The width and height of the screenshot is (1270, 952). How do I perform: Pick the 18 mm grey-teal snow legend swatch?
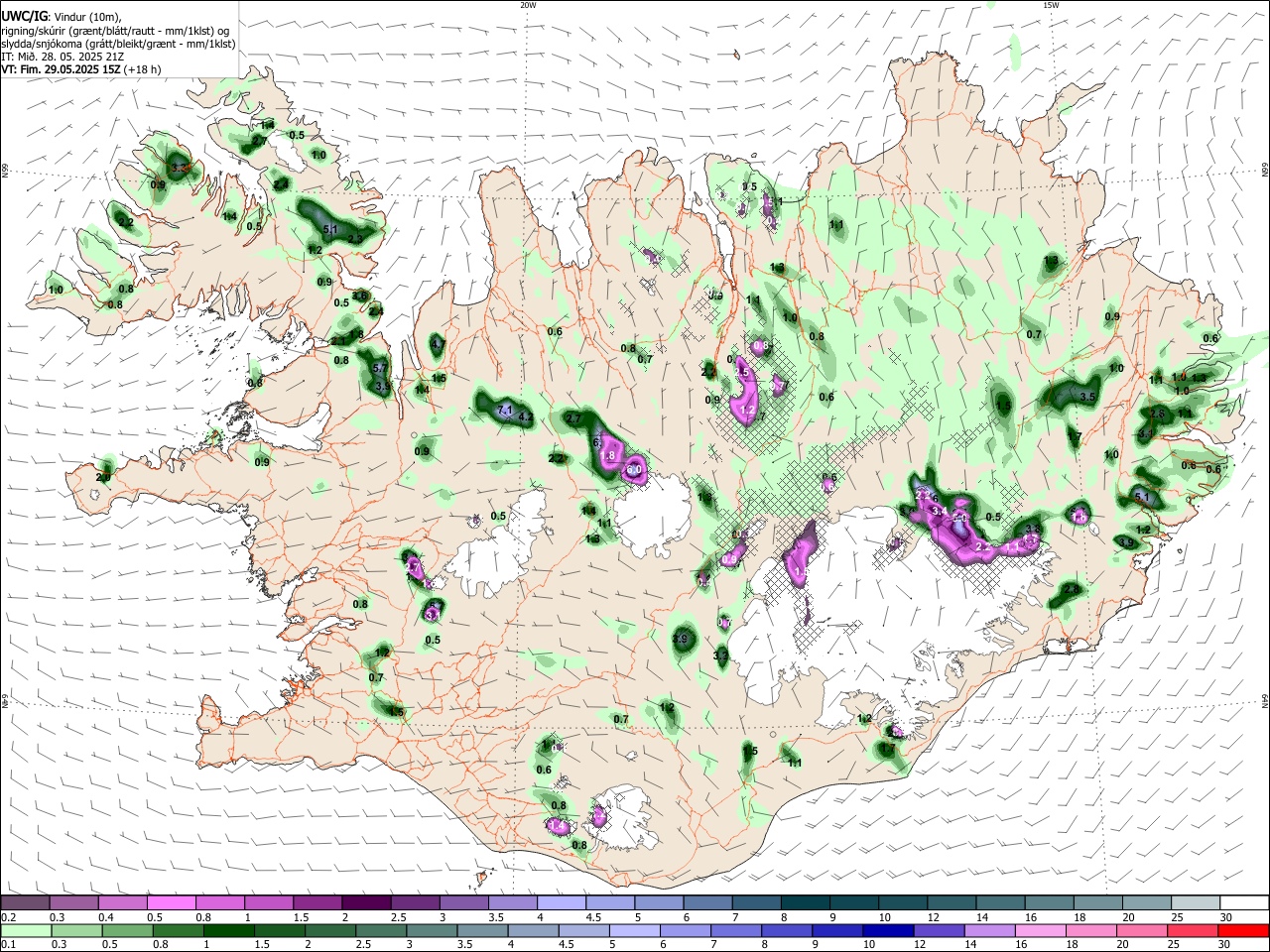click(x=1098, y=903)
